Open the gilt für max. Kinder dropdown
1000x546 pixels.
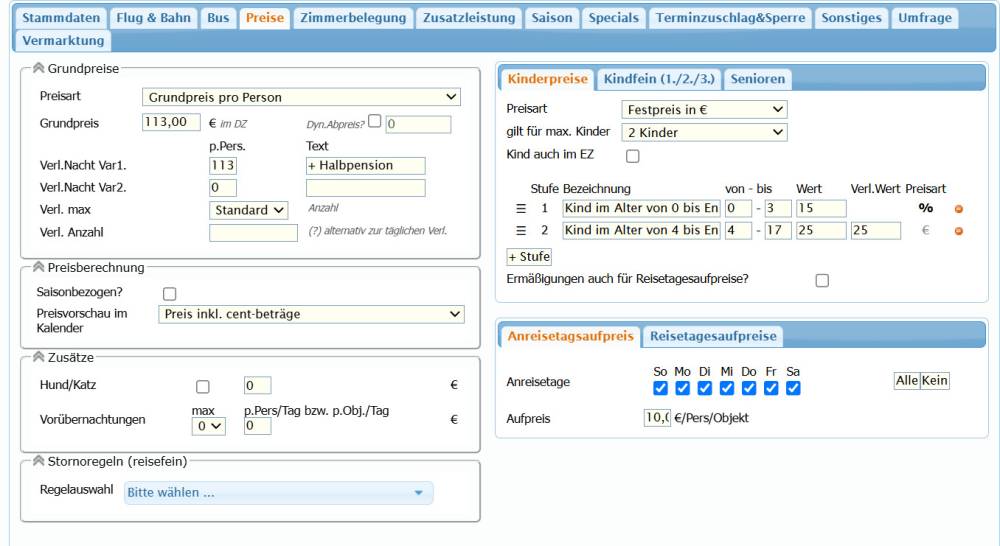click(x=704, y=133)
